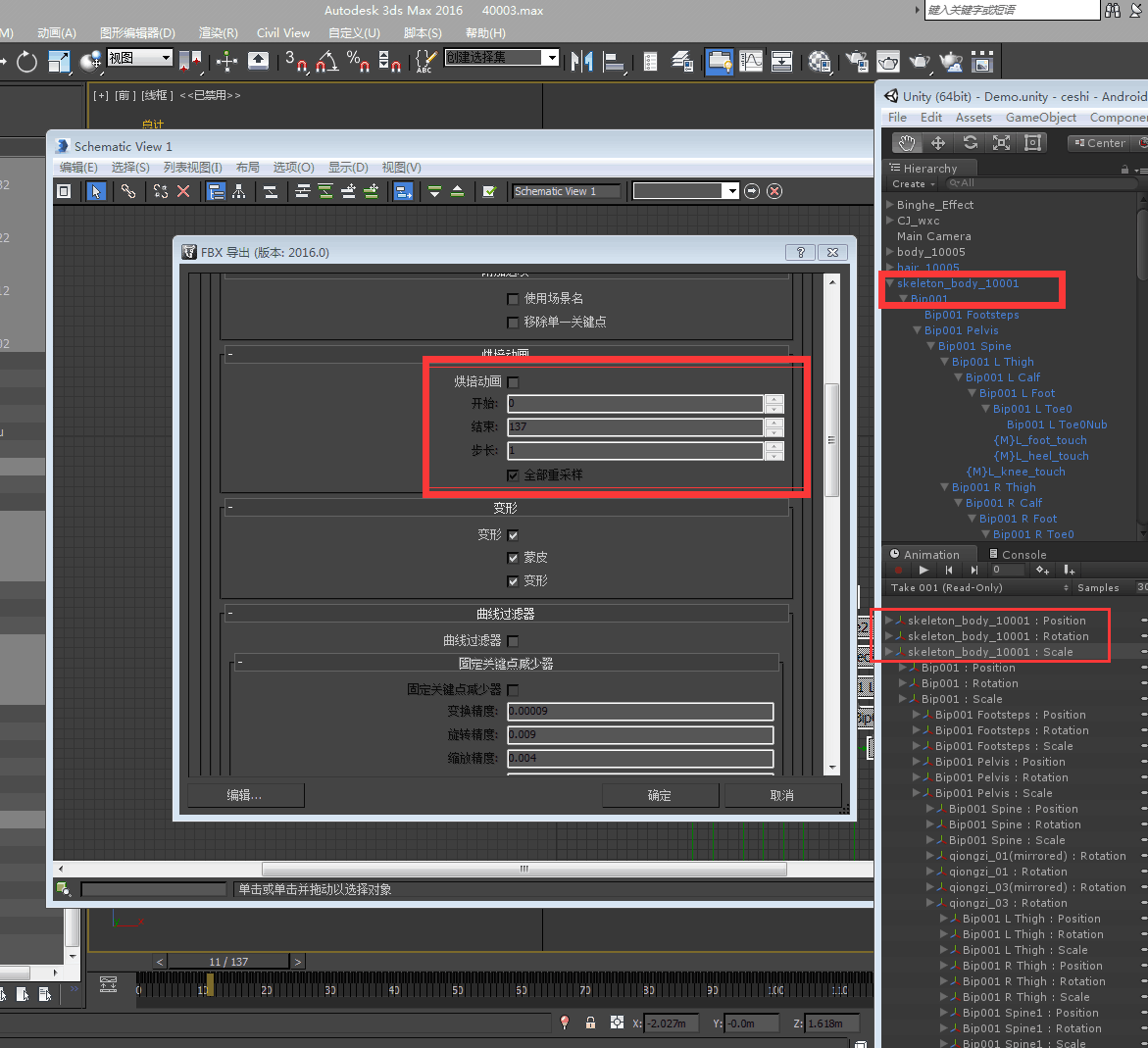Click the time slider showing 11 / 137
The image size is (1148, 1048).
[228, 962]
